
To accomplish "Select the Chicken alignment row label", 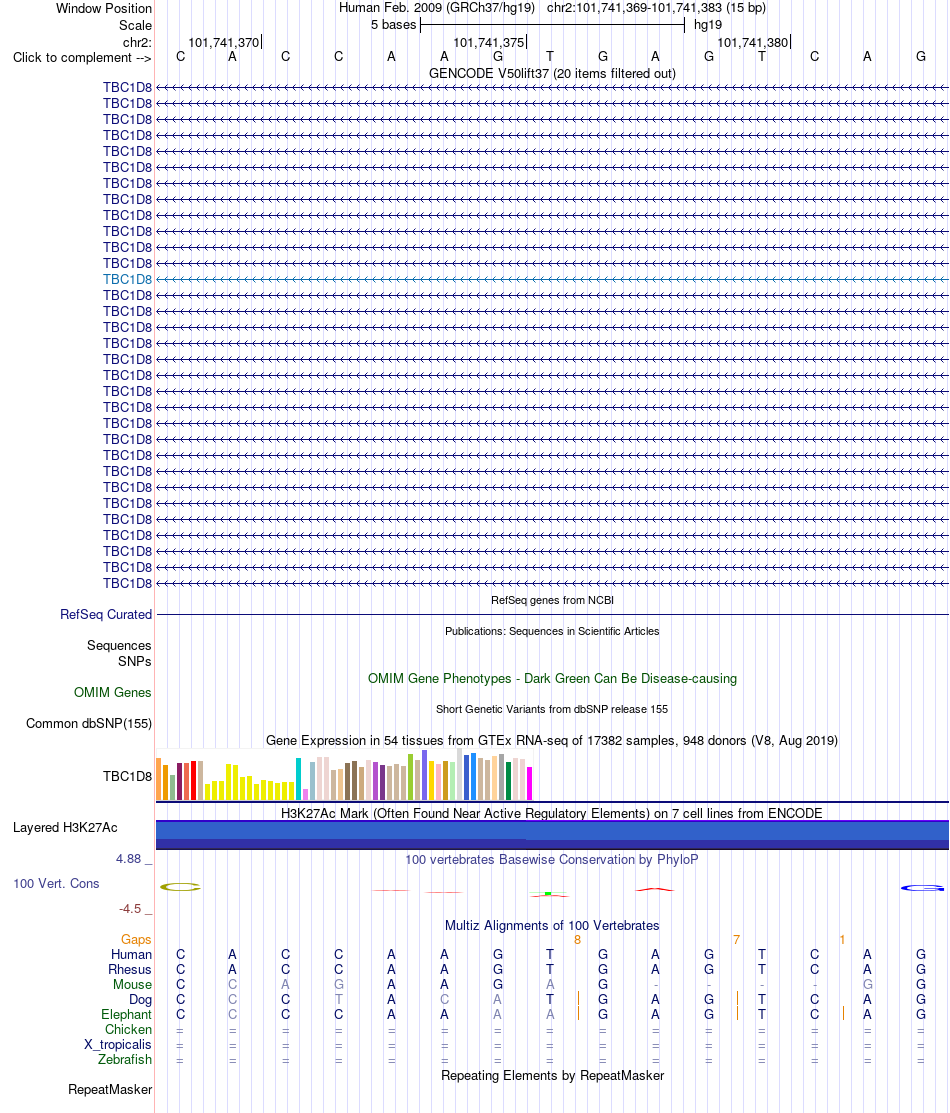I will (129, 1029).
